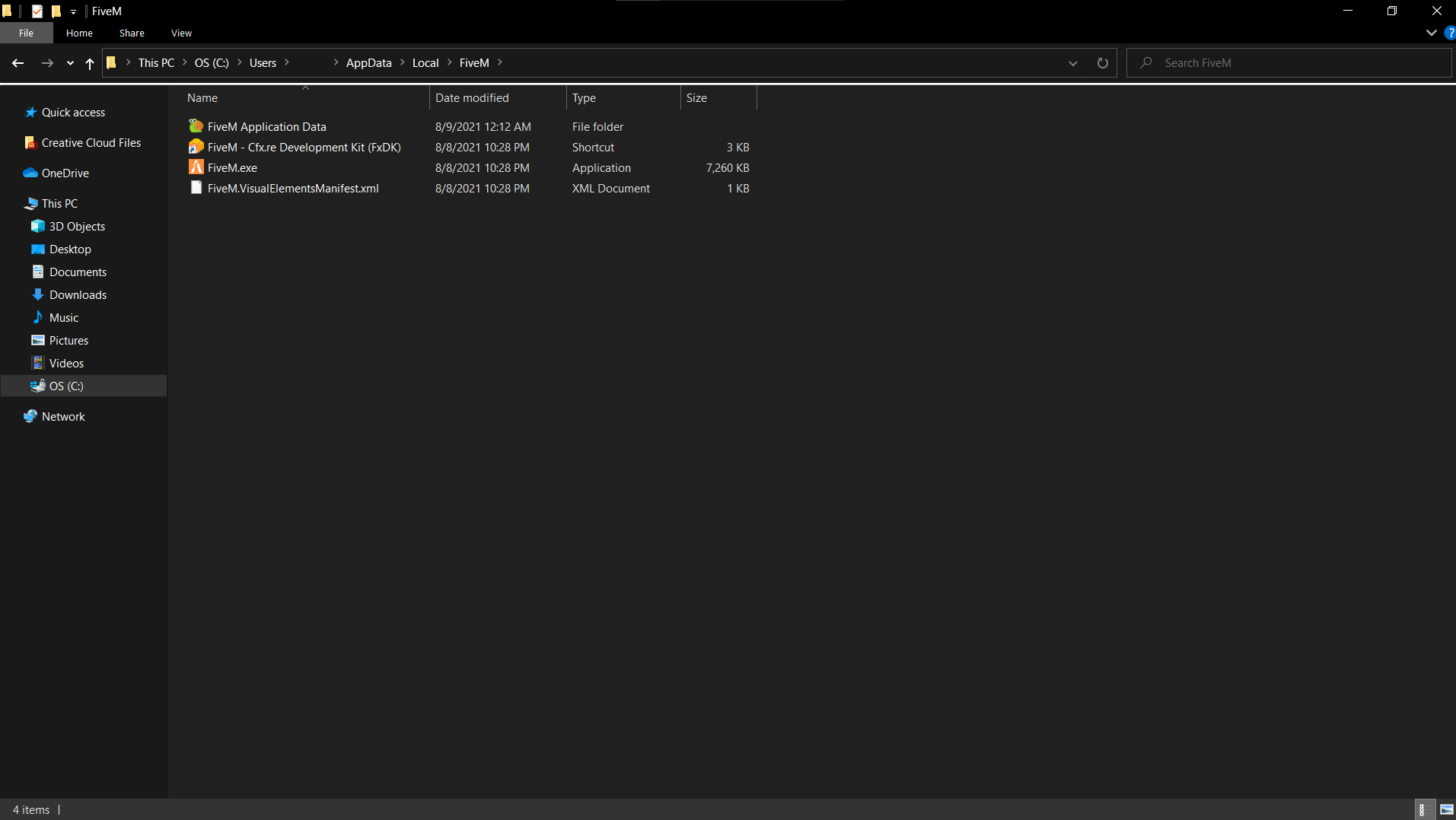The image size is (1456, 820).
Task: Click 7,260 KB size of FiveM.exe
Action: point(728,167)
